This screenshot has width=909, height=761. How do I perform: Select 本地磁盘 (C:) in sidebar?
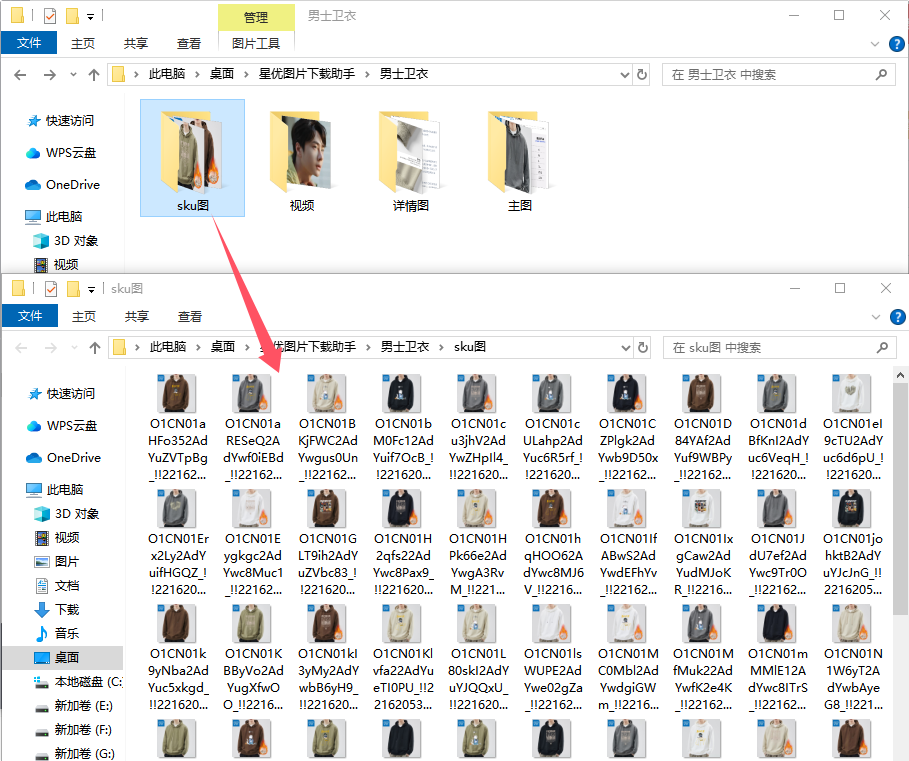pos(78,682)
